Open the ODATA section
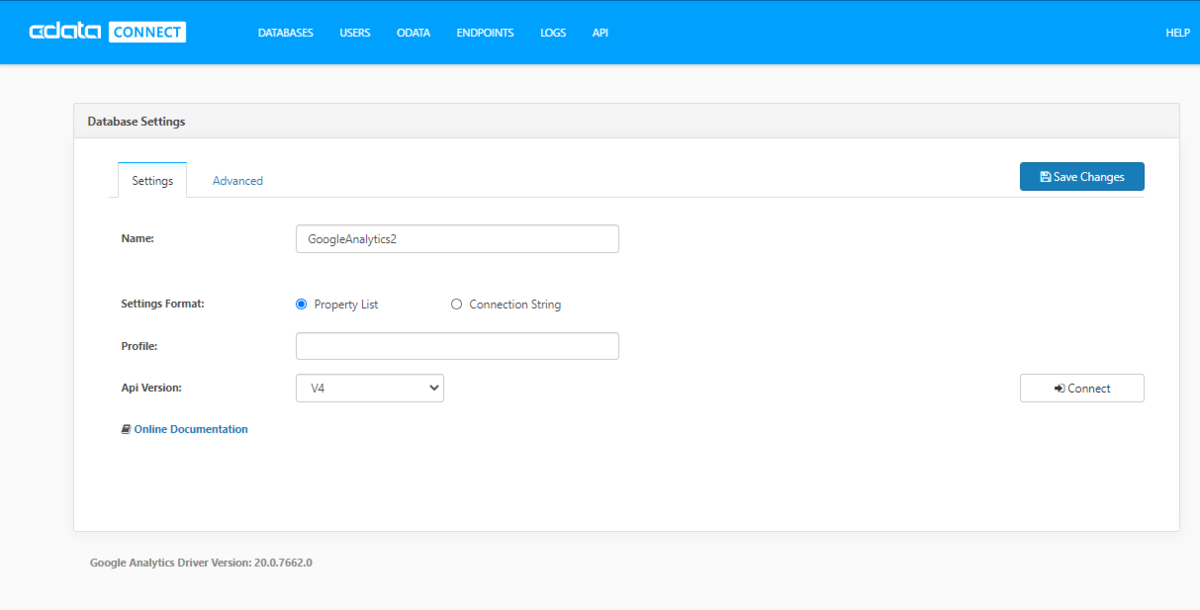Viewport: 1200px width, 610px height. (x=413, y=33)
